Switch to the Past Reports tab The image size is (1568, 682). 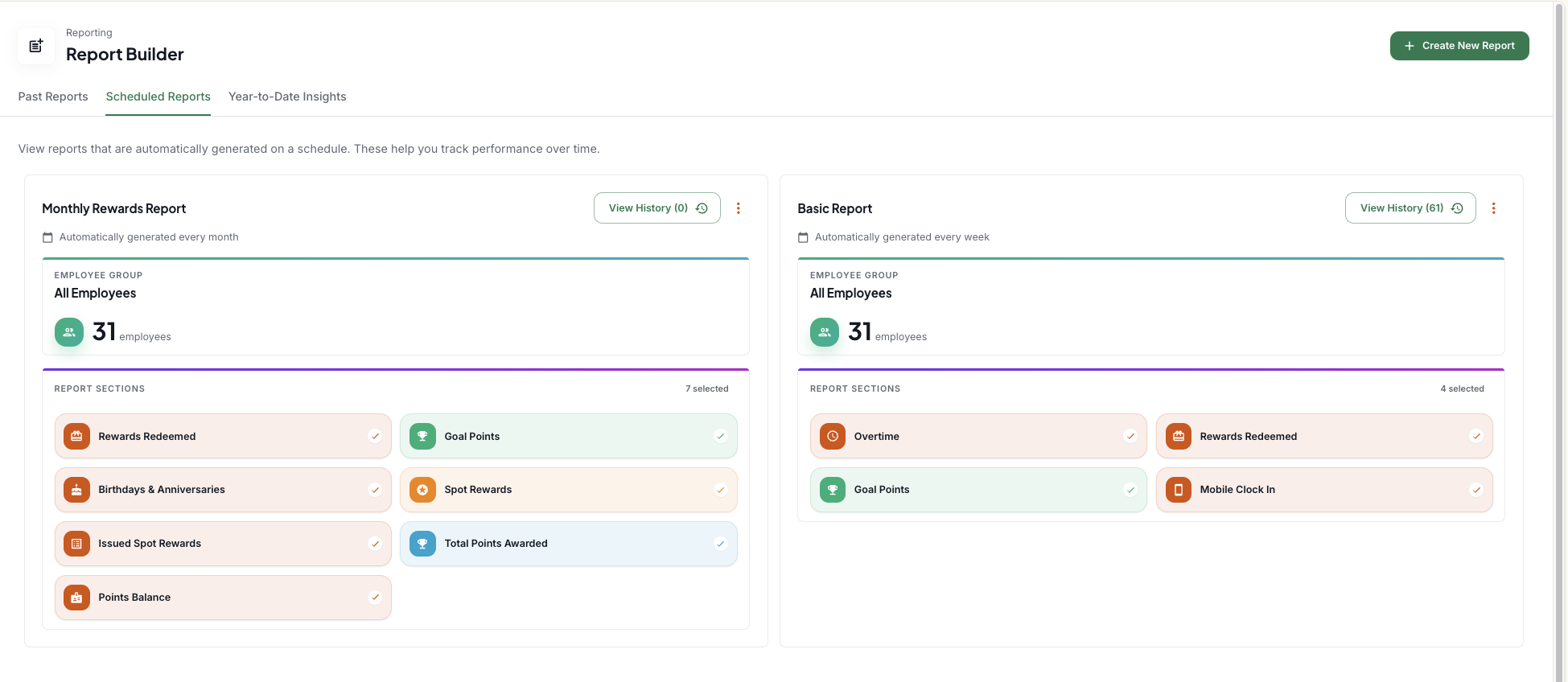[x=53, y=97]
